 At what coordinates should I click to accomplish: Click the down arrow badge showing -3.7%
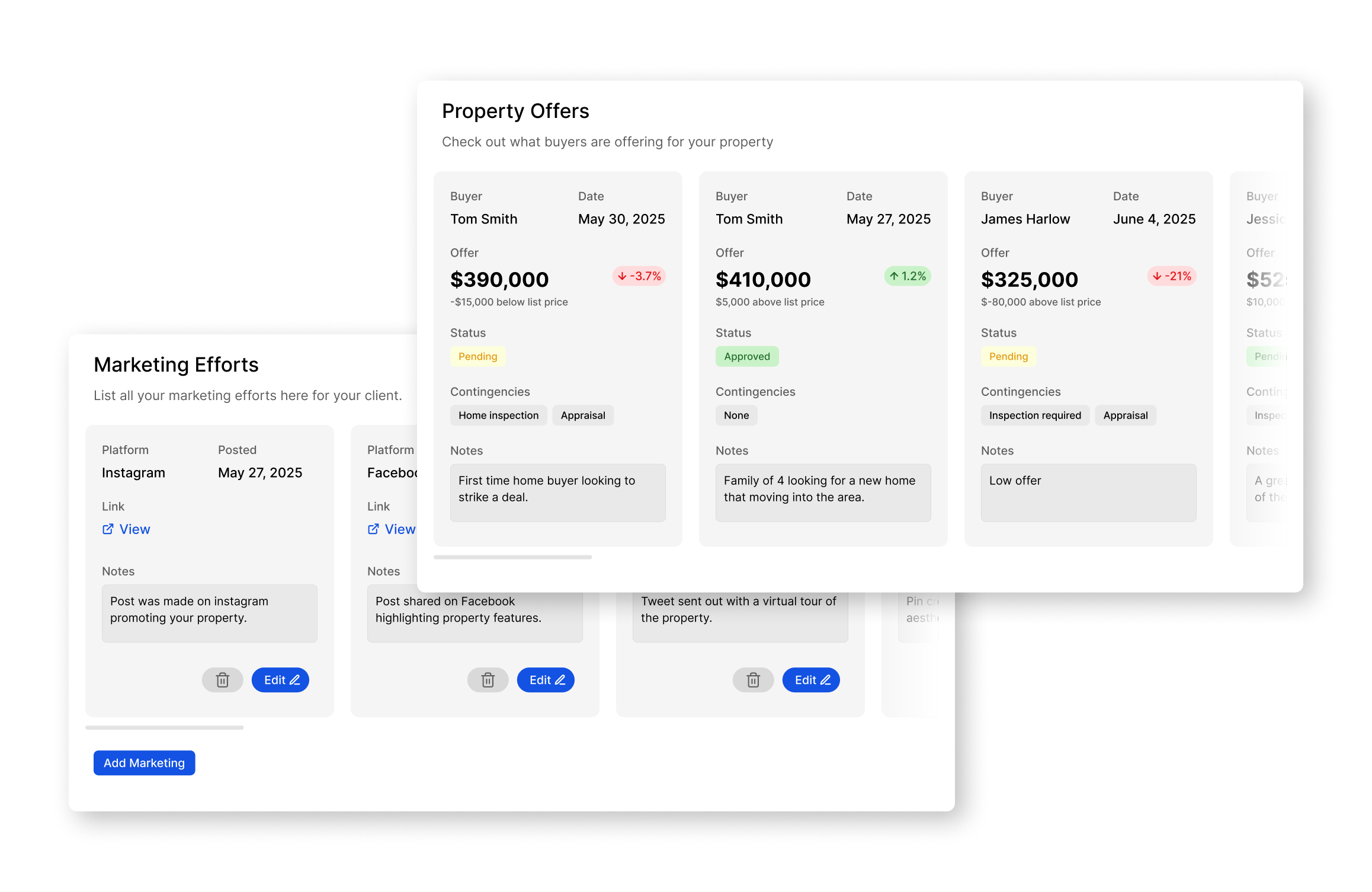639,276
